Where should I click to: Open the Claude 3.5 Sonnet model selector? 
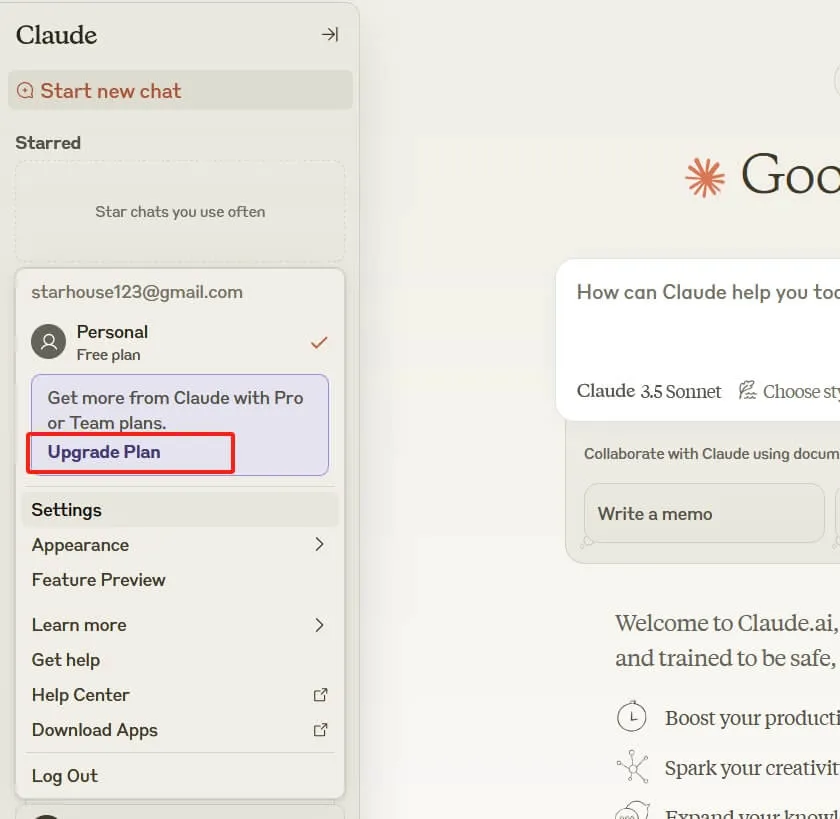coord(649,391)
